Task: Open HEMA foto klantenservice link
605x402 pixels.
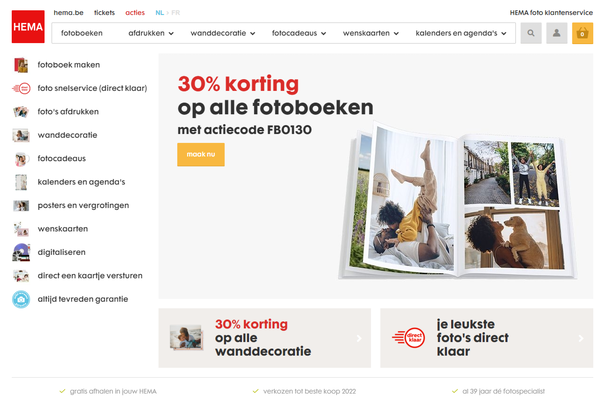Action: (x=551, y=13)
